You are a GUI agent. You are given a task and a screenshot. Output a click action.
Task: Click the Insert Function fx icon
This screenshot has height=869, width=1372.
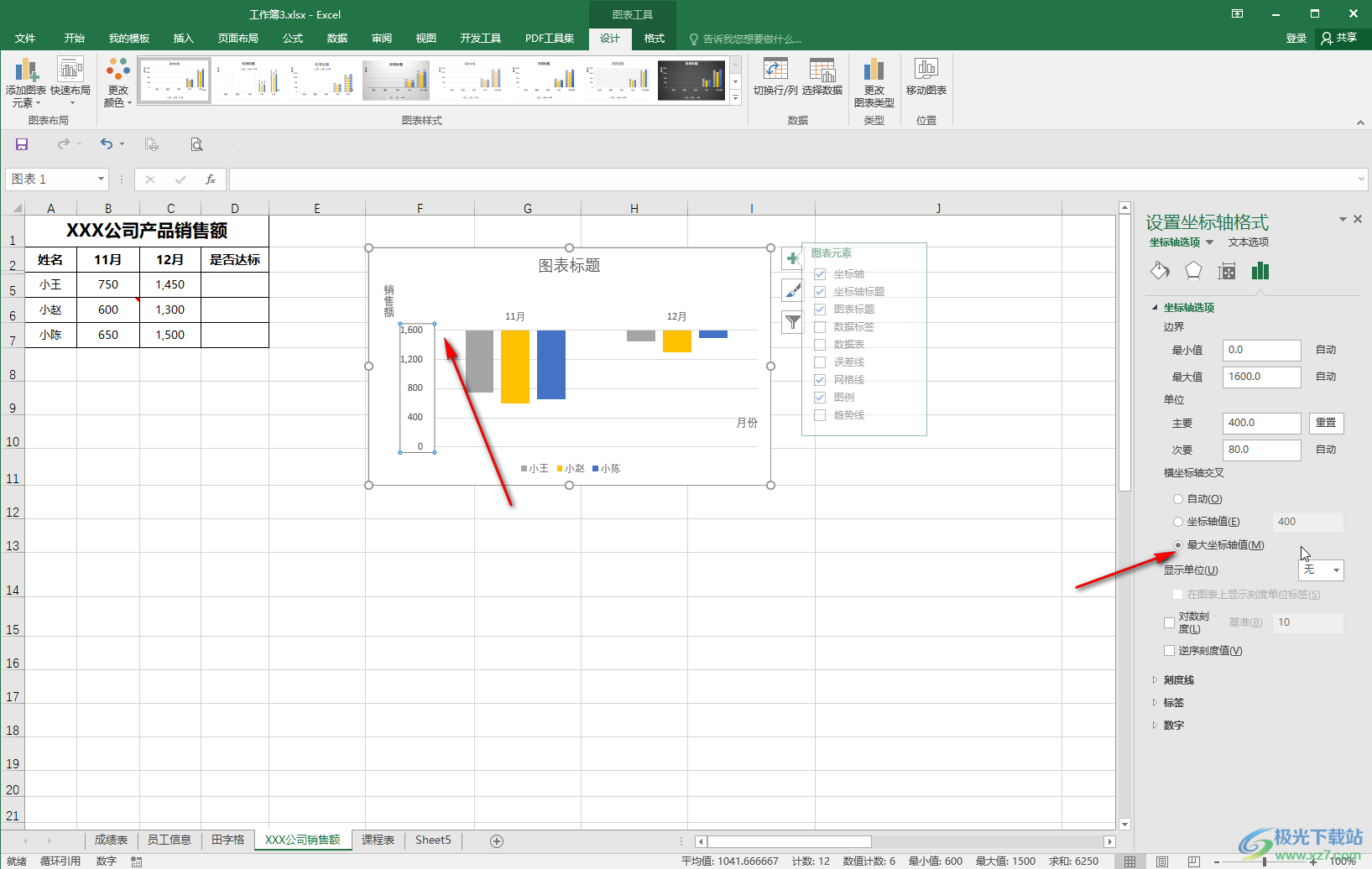click(x=211, y=180)
